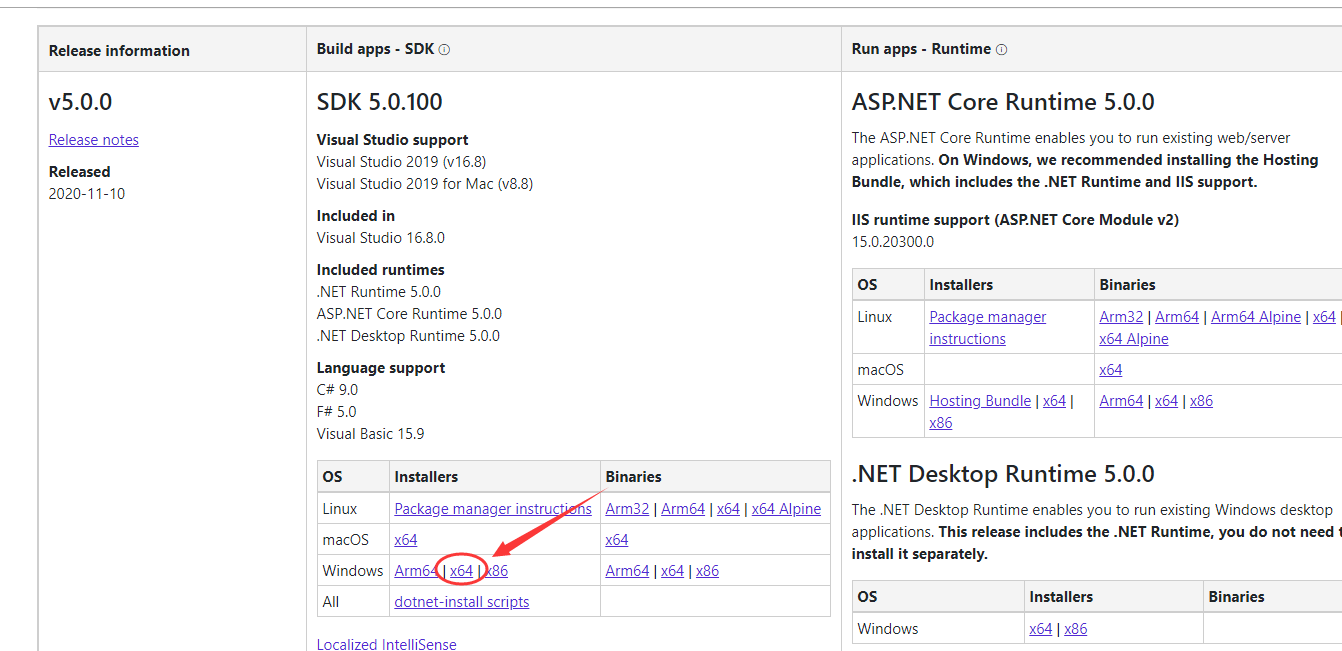Viewport: 1342px width, 651px height.
Task: Open SDK Linux Package manager instructions link
Action: (493, 509)
